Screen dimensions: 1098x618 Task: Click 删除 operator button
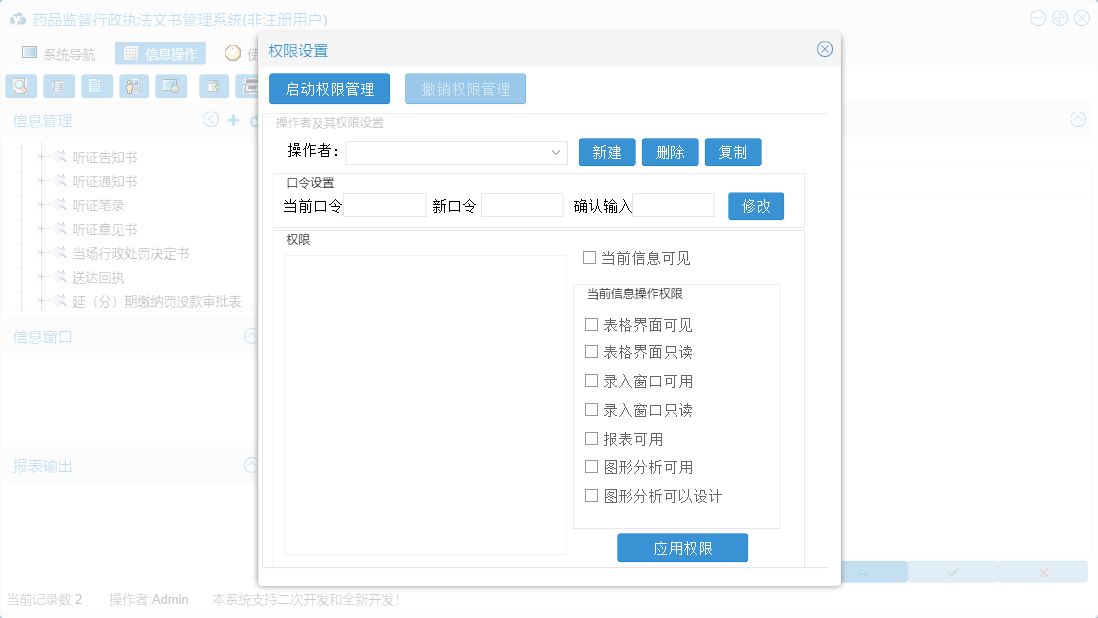[670, 152]
